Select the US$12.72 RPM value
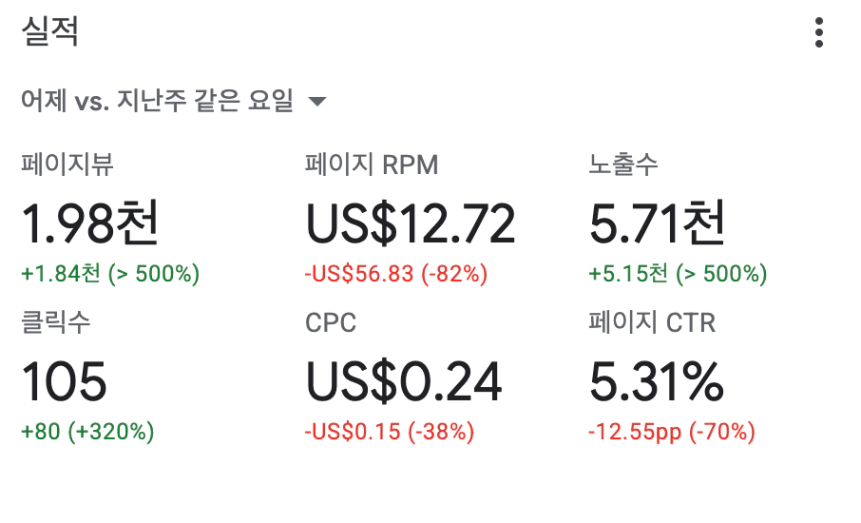The image size is (861, 523). (x=410, y=223)
